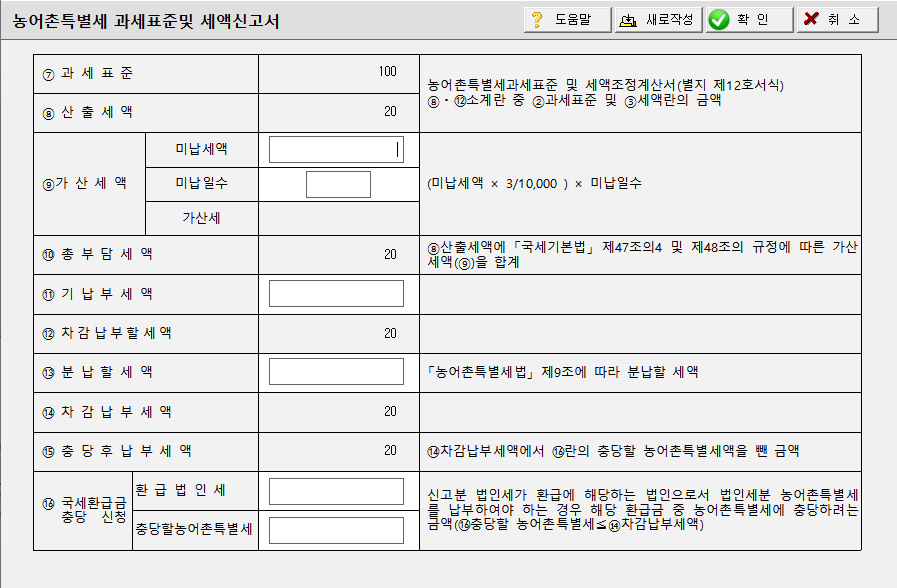Click the ⑧ 산출세액 row label

(x=88, y=112)
